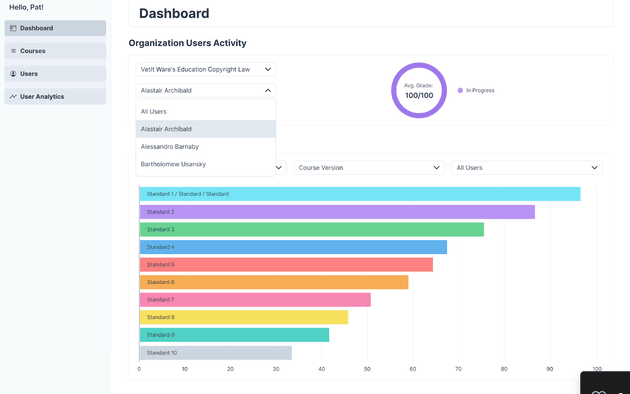Click the Dashboard icon in sidebar
Image resolution: width=630 pixels, height=394 pixels.
click(x=13, y=28)
